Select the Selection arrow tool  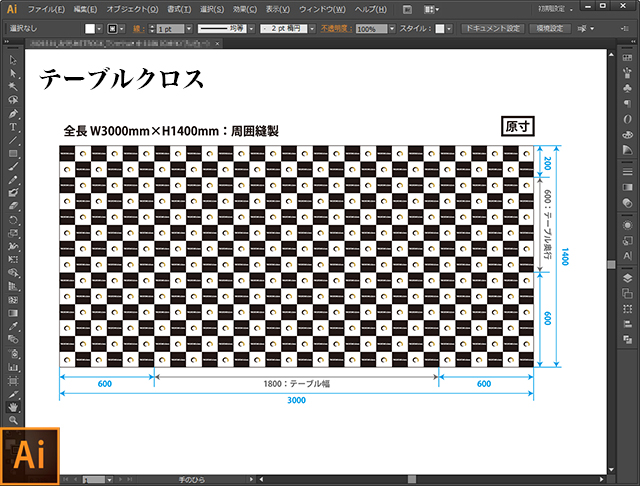tap(13, 60)
